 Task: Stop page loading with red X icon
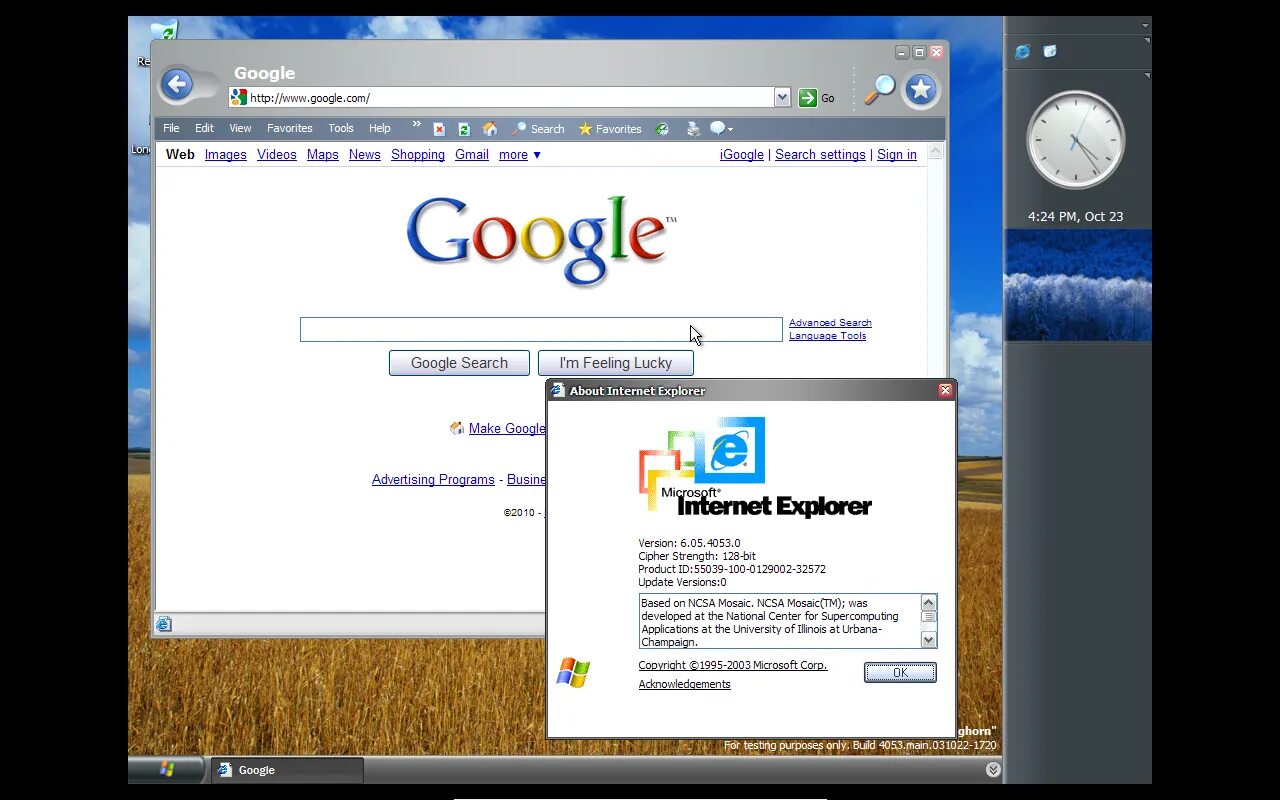439,129
